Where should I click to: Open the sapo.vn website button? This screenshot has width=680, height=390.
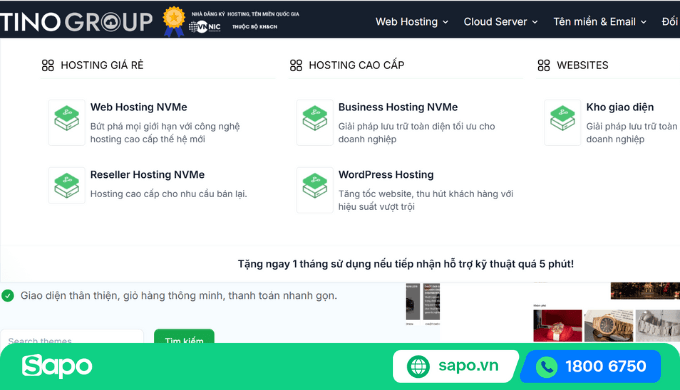[455, 367]
